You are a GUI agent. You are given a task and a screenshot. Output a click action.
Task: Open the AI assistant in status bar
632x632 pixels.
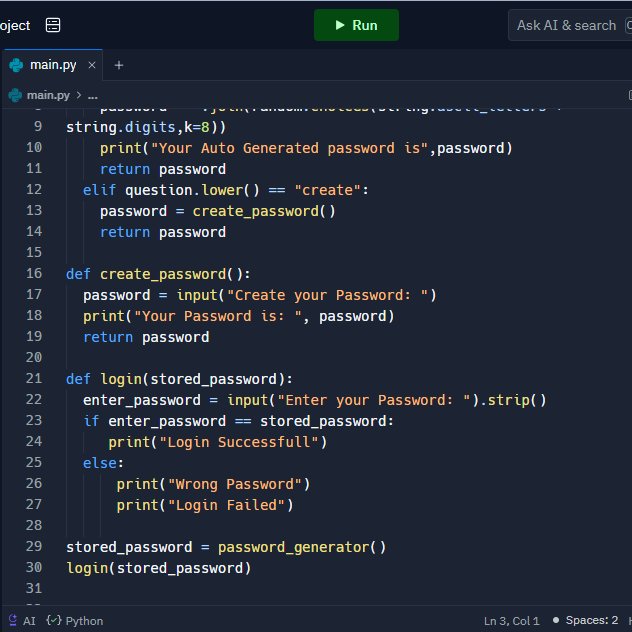pyautogui.click(x=22, y=620)
